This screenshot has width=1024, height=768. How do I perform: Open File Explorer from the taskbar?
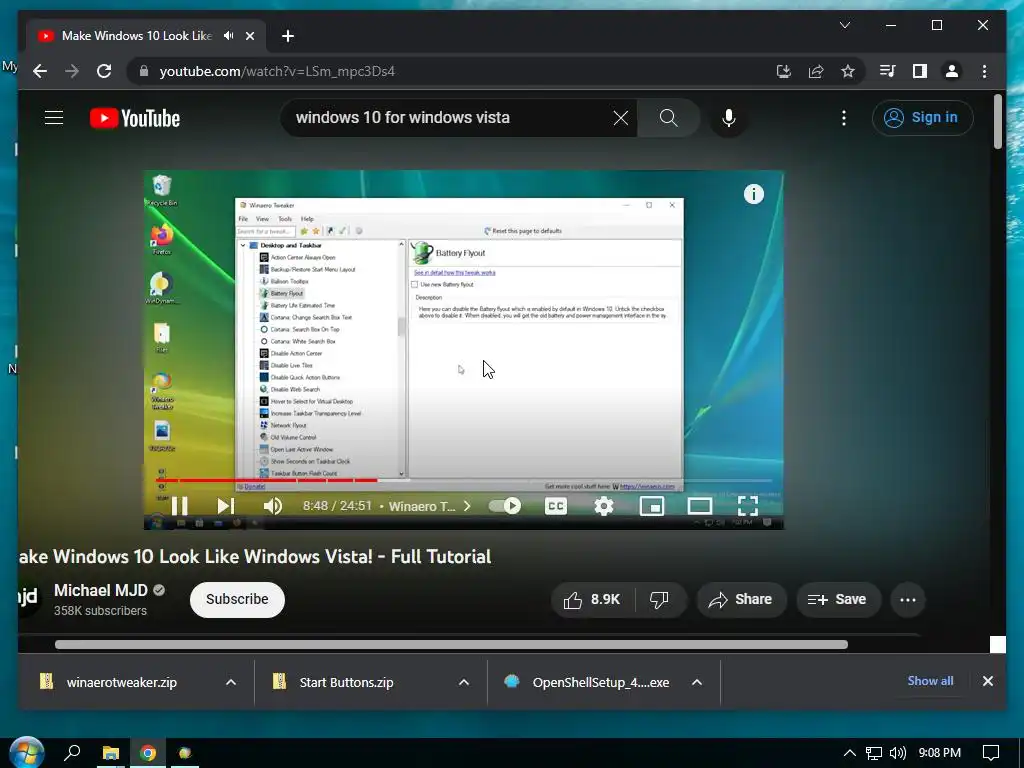pos(111,753)
